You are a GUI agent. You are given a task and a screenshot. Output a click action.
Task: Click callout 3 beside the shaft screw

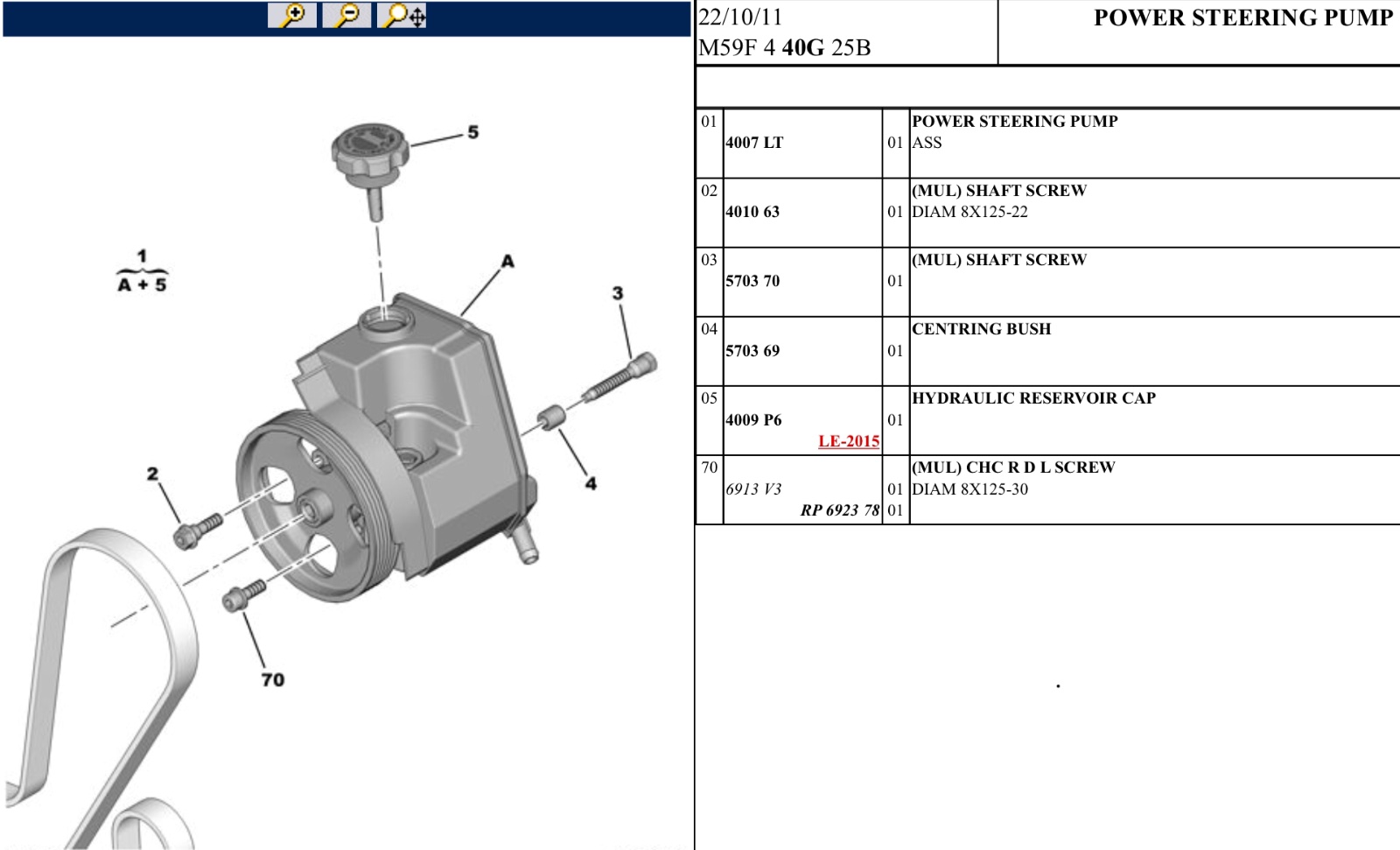(618, 293)
